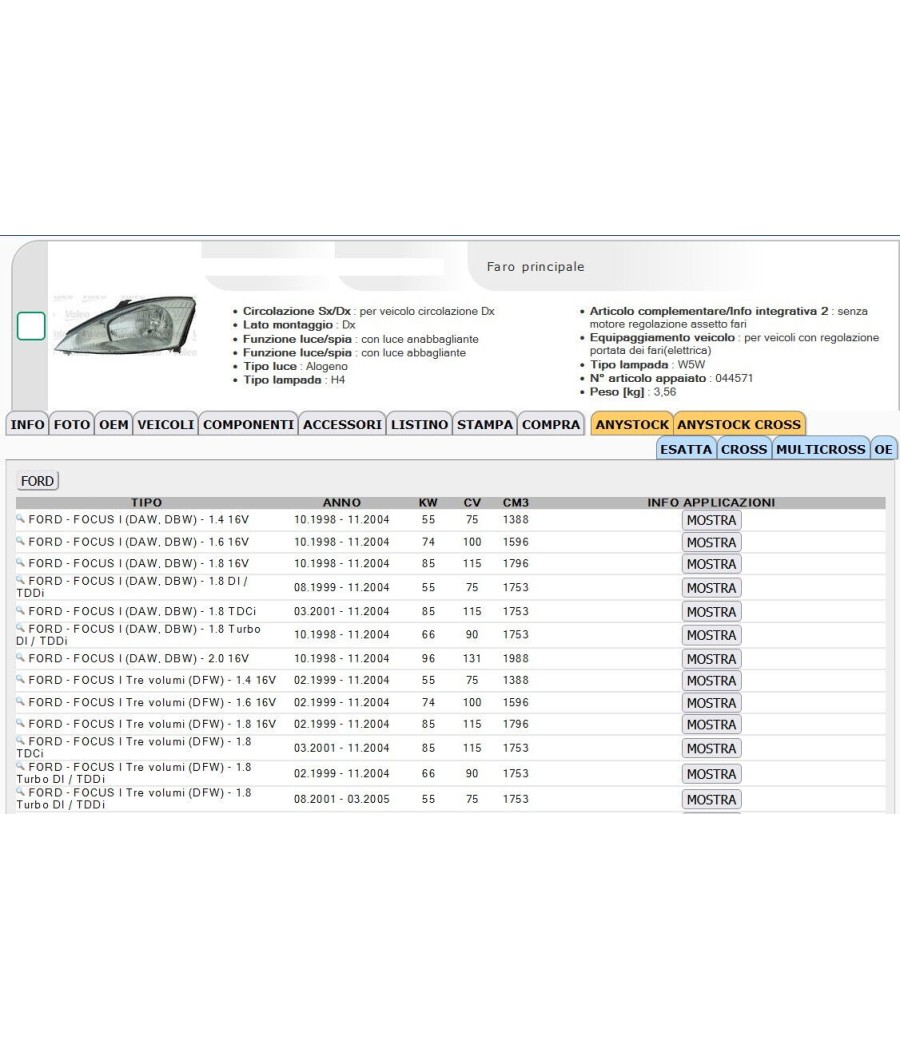The width and height of the screenshot is (900, 1050).
Task: Click MOSTRA for Tre volumi (DFW) 1.8 TDCi
Action: point(711,749)
